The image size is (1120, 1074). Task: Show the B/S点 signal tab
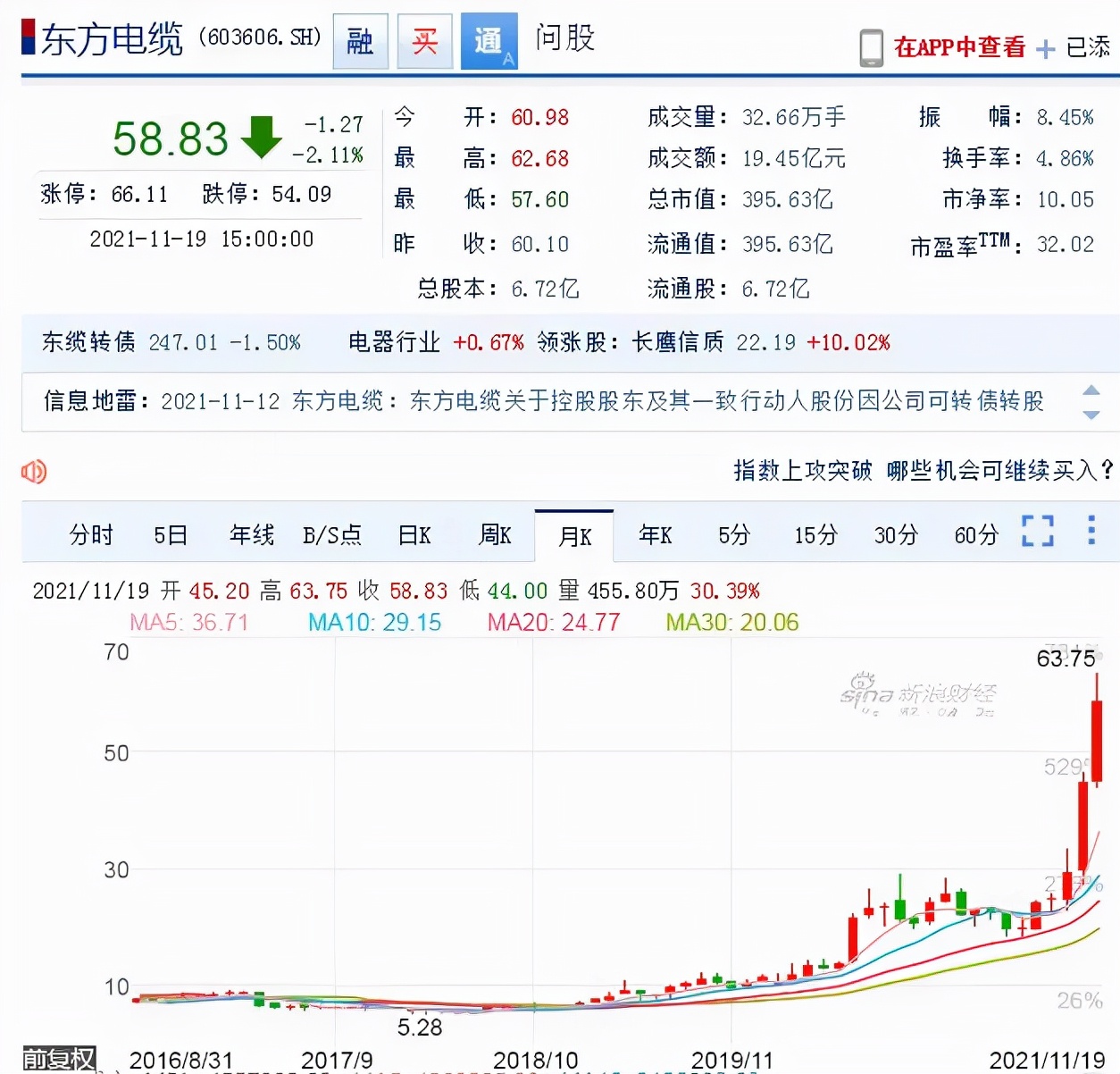tap(332, 535)
